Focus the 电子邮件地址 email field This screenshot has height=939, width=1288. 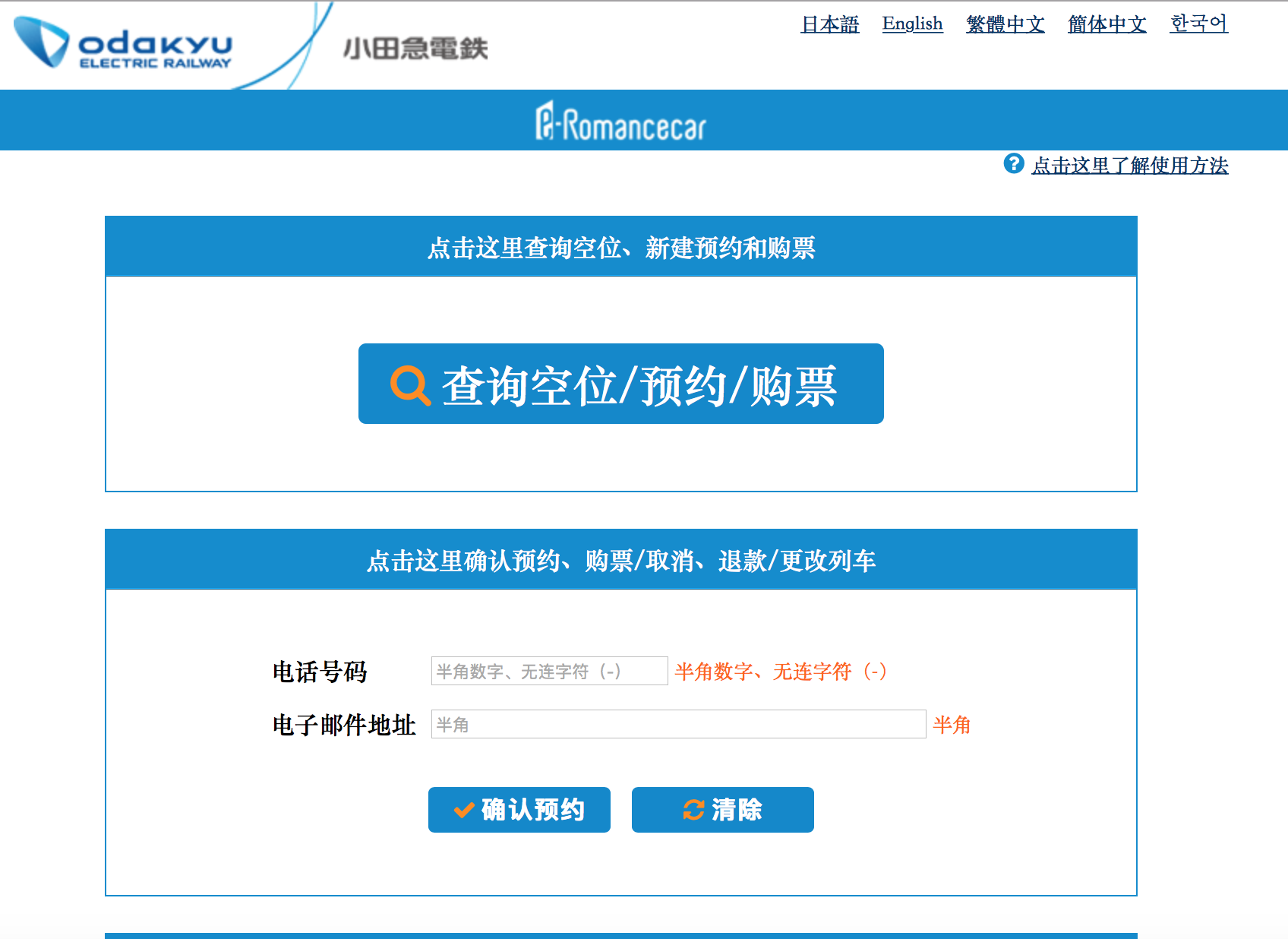tap(679, 724)
